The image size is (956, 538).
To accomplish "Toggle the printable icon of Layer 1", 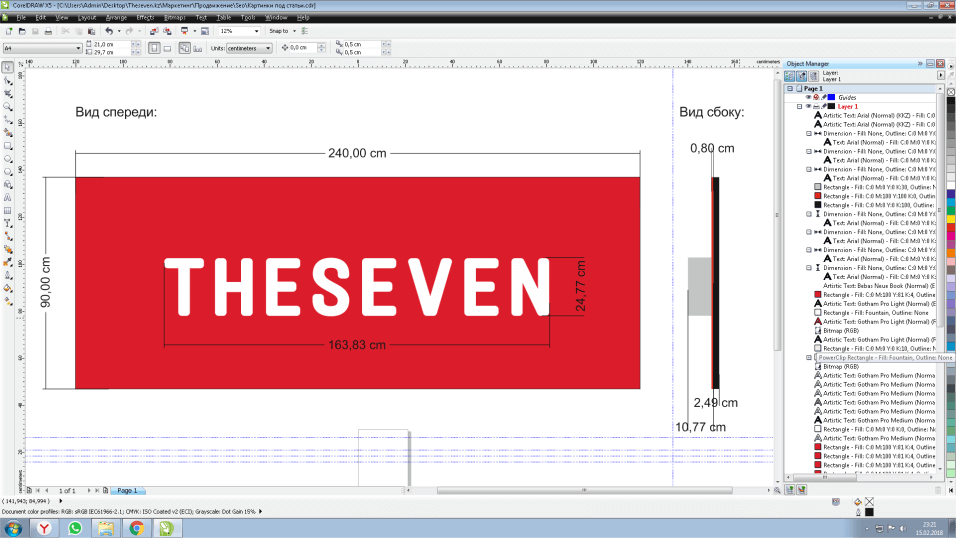I will [x=816, y=107].
